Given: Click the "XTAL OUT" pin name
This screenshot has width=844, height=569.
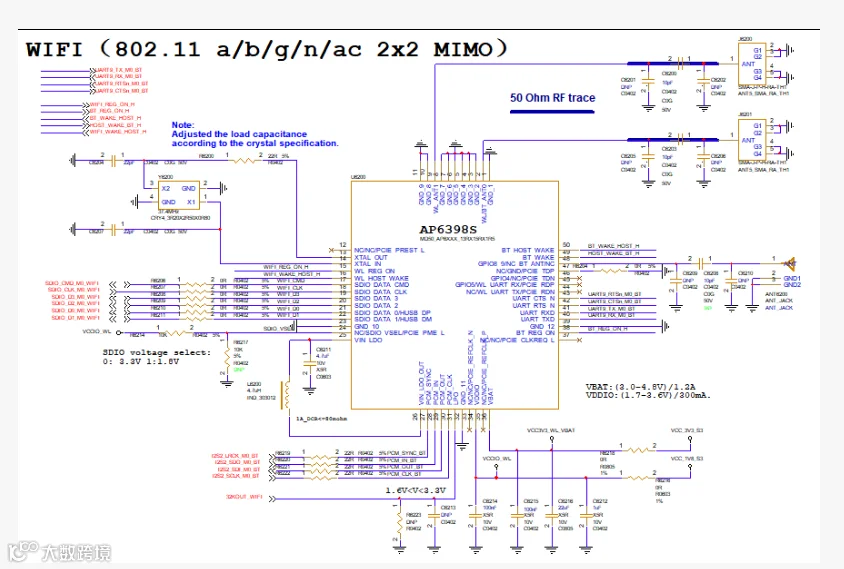Looking at the screenshot, I should (x=370, y=257).
